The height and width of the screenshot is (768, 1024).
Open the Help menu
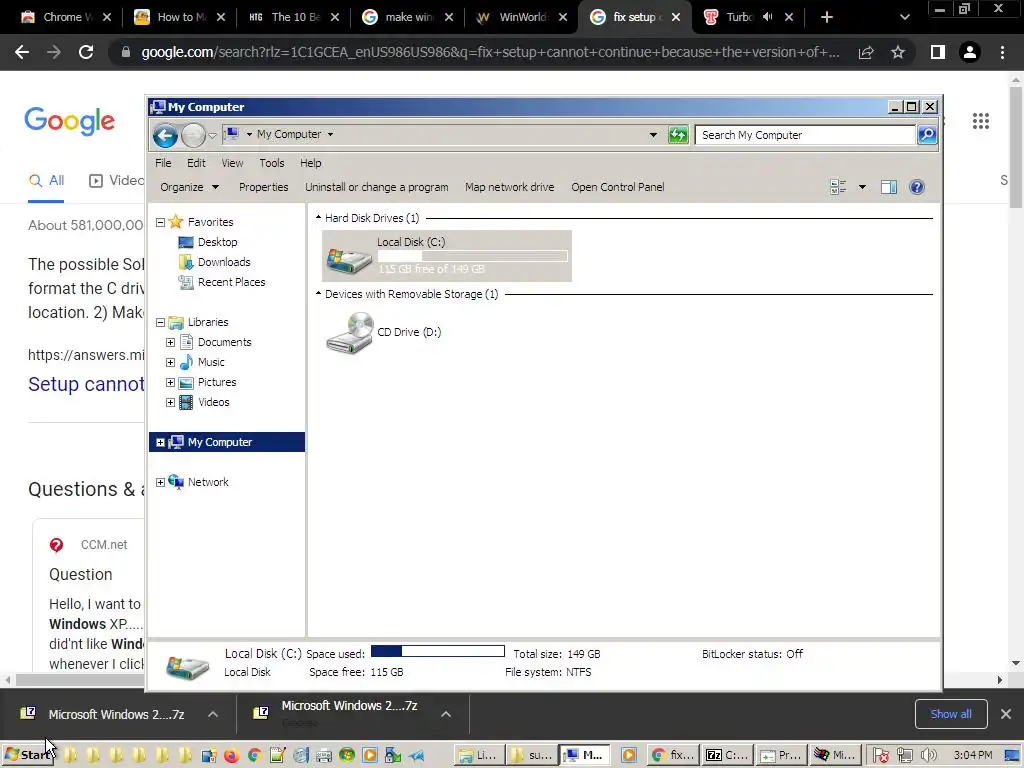point(311,163)
